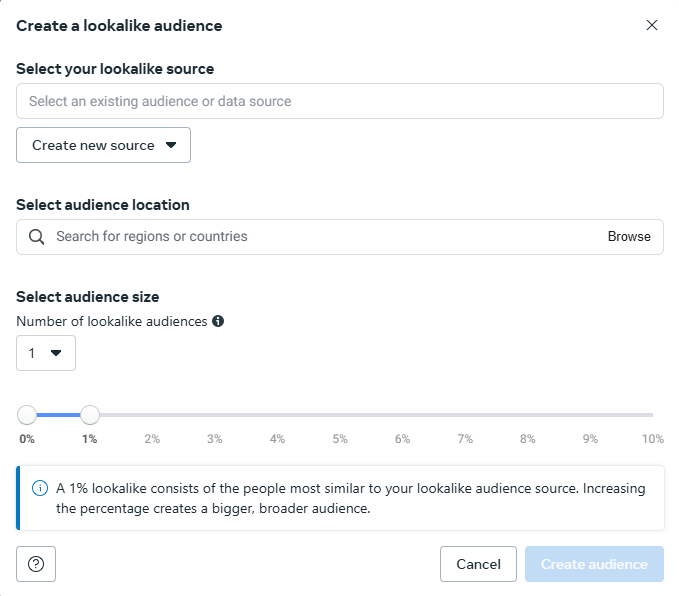This screenshot has width=679, height=596.
Task: Open help via question mark button
Action: click(x=36, y=564)
